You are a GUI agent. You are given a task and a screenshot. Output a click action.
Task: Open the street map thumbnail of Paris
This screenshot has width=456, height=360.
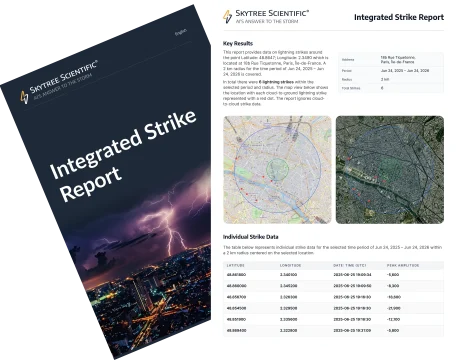pos(277,170)
